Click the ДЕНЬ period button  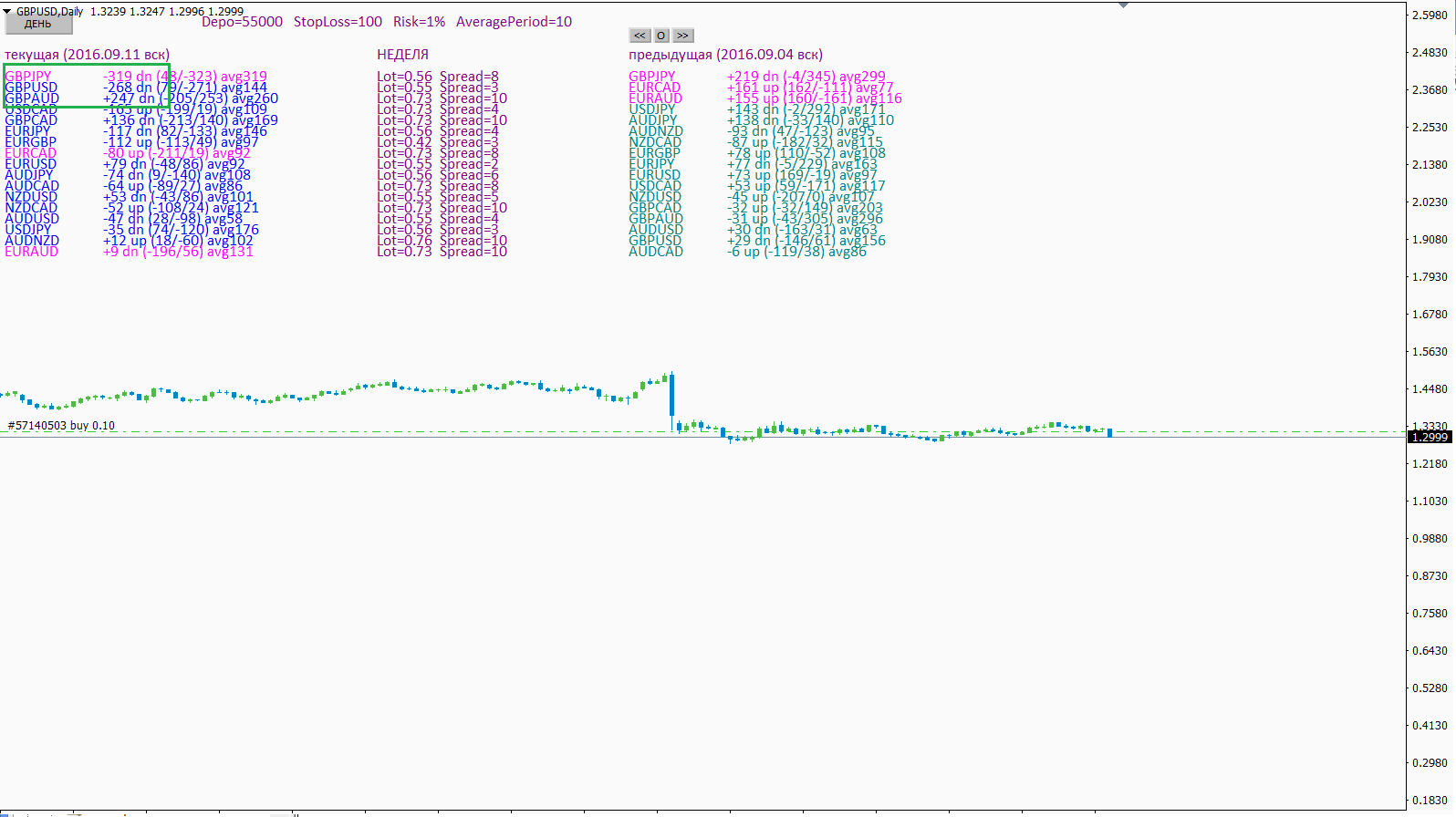[x=38, y=25]
